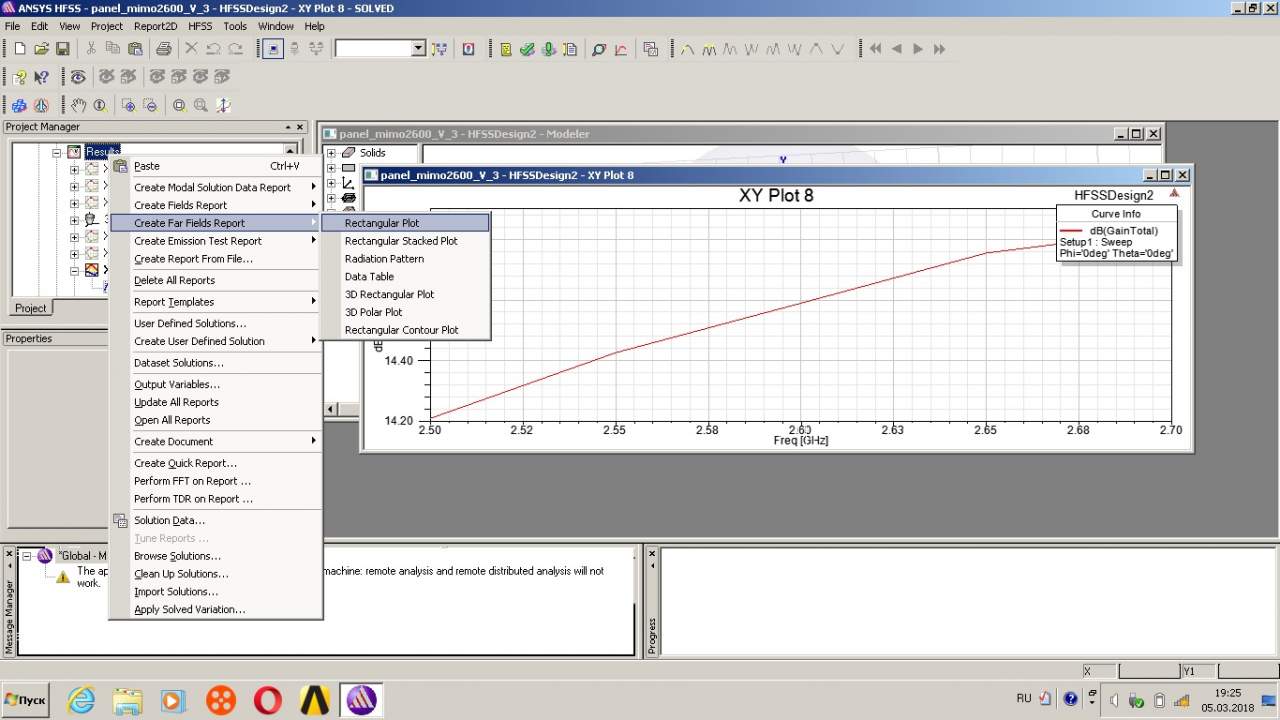Click the green Validate checkmark icon
1280x720 pixels.
(x=527, y=49)
